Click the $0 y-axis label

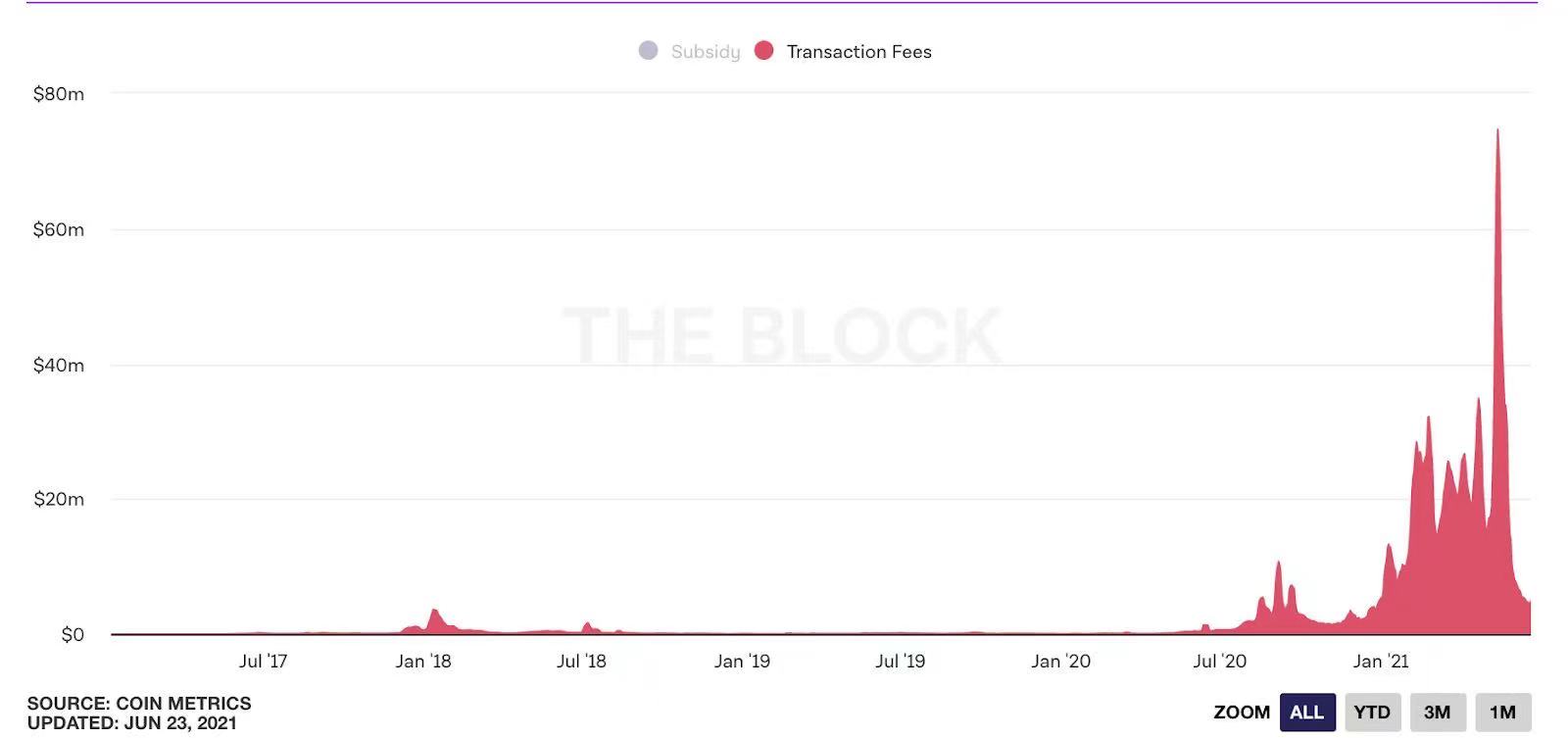73,635
